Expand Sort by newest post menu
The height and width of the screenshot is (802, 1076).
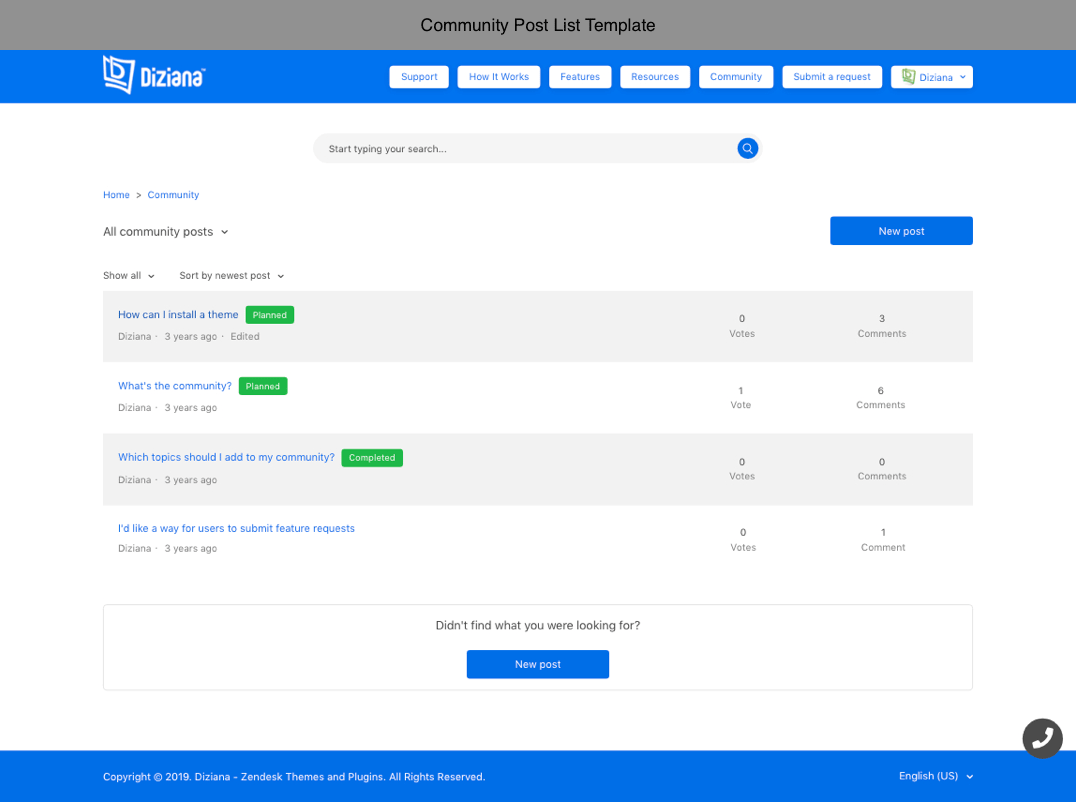[x=232, y=276]
